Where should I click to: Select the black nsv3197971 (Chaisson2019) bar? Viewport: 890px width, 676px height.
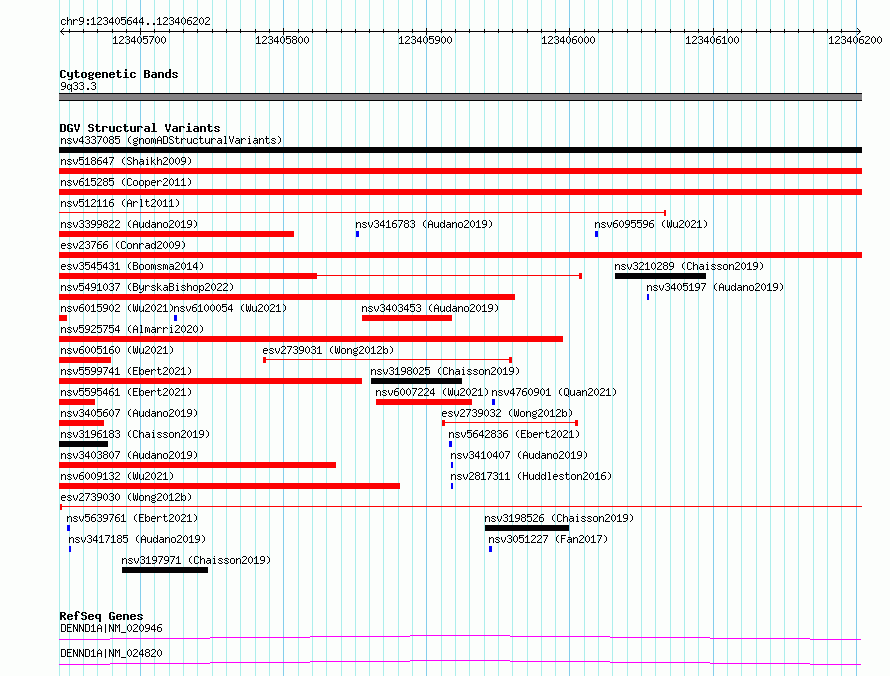(165, 570)
